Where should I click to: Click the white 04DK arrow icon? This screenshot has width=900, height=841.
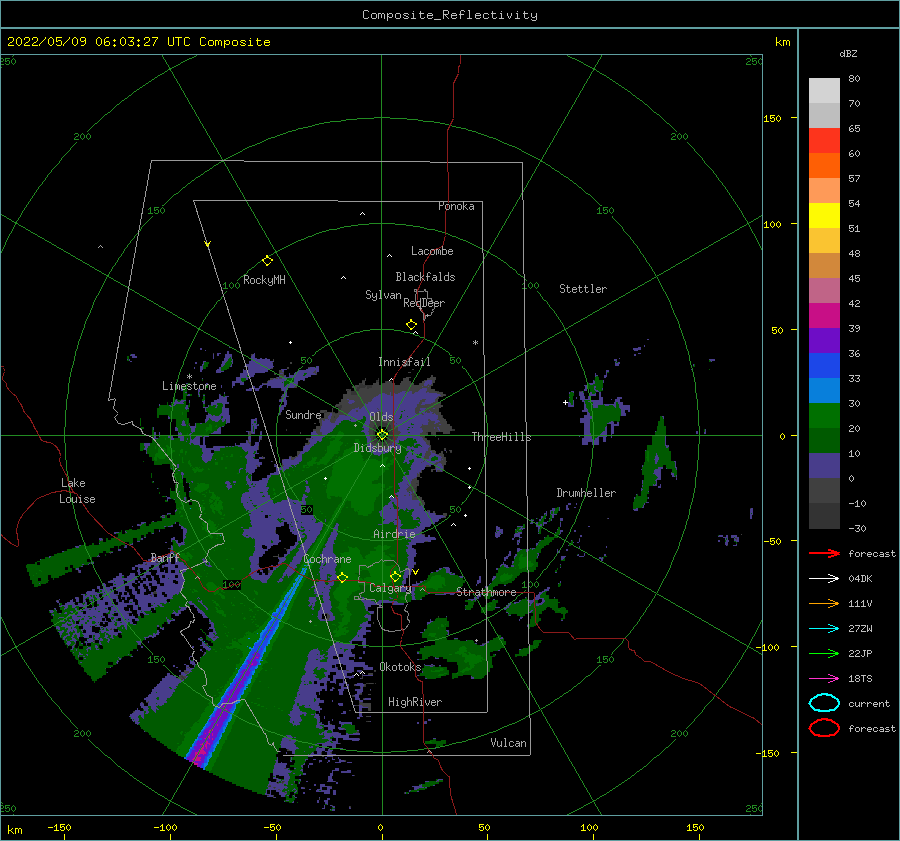click(824, 578)
